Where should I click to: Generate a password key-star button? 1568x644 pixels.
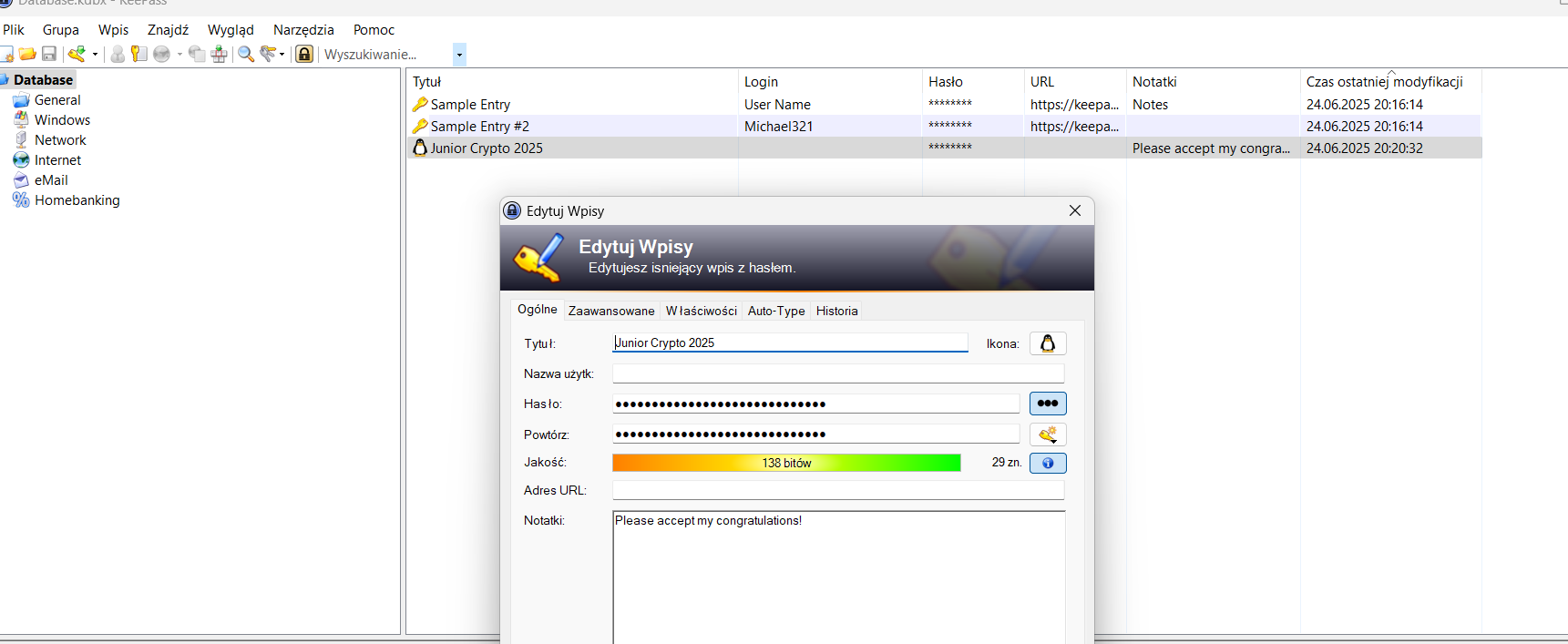pyautogui.click(x=1048, y=434)
